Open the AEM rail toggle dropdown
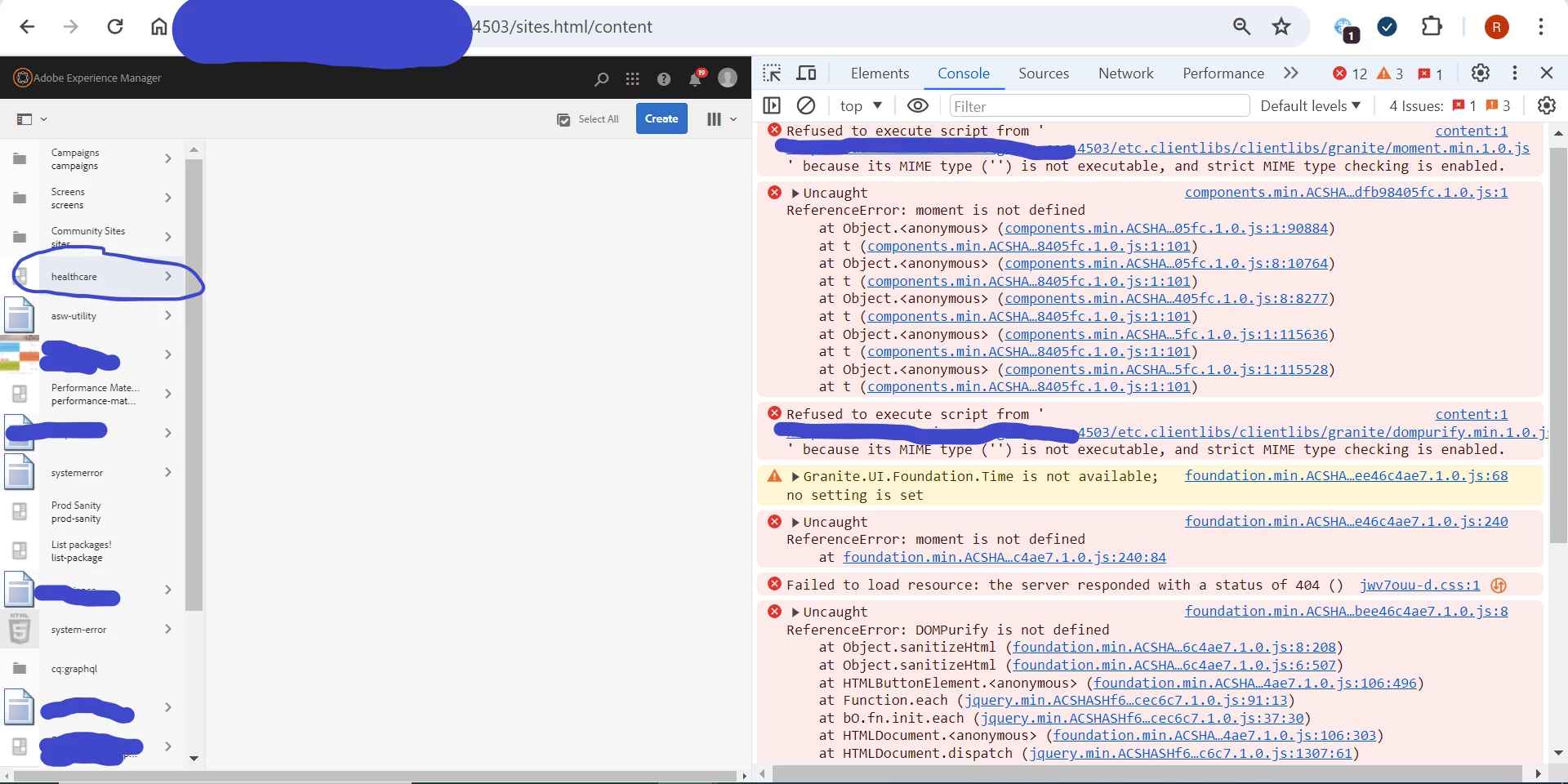 32,119
